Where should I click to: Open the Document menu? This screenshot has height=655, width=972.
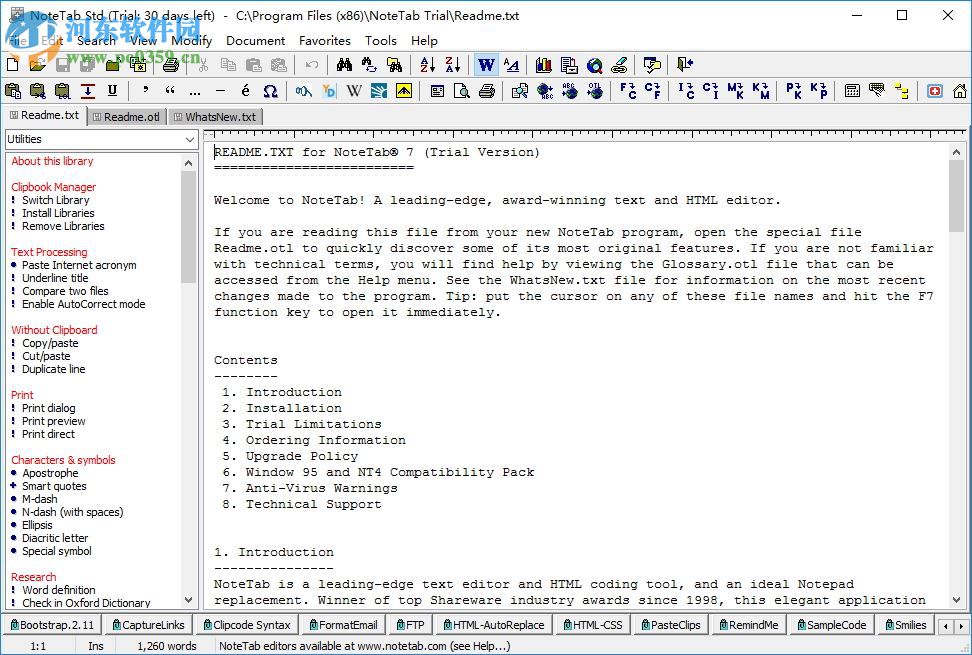(x=255, y=40)
